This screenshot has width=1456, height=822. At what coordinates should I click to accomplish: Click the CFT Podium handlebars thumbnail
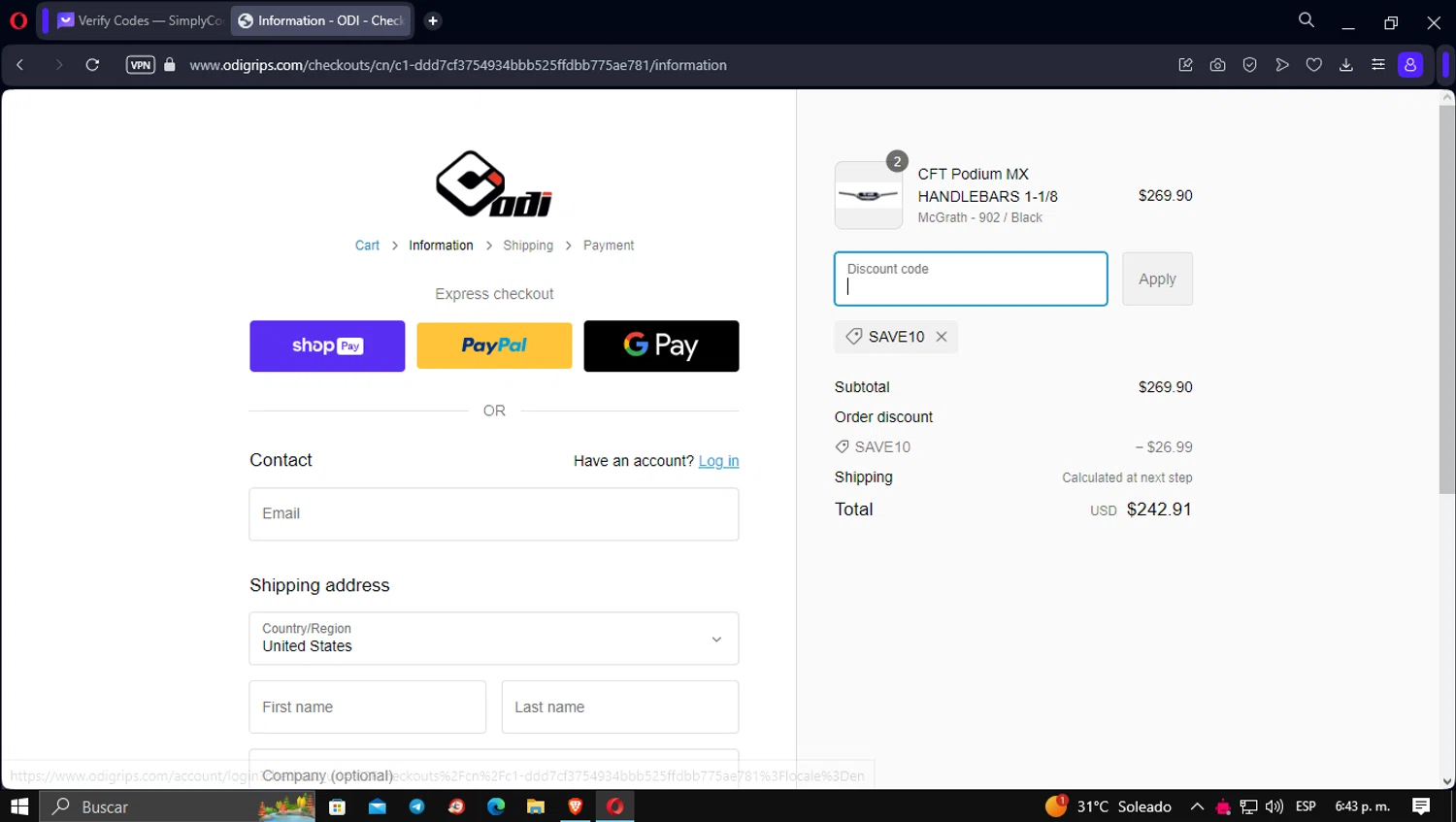(869, 195)
